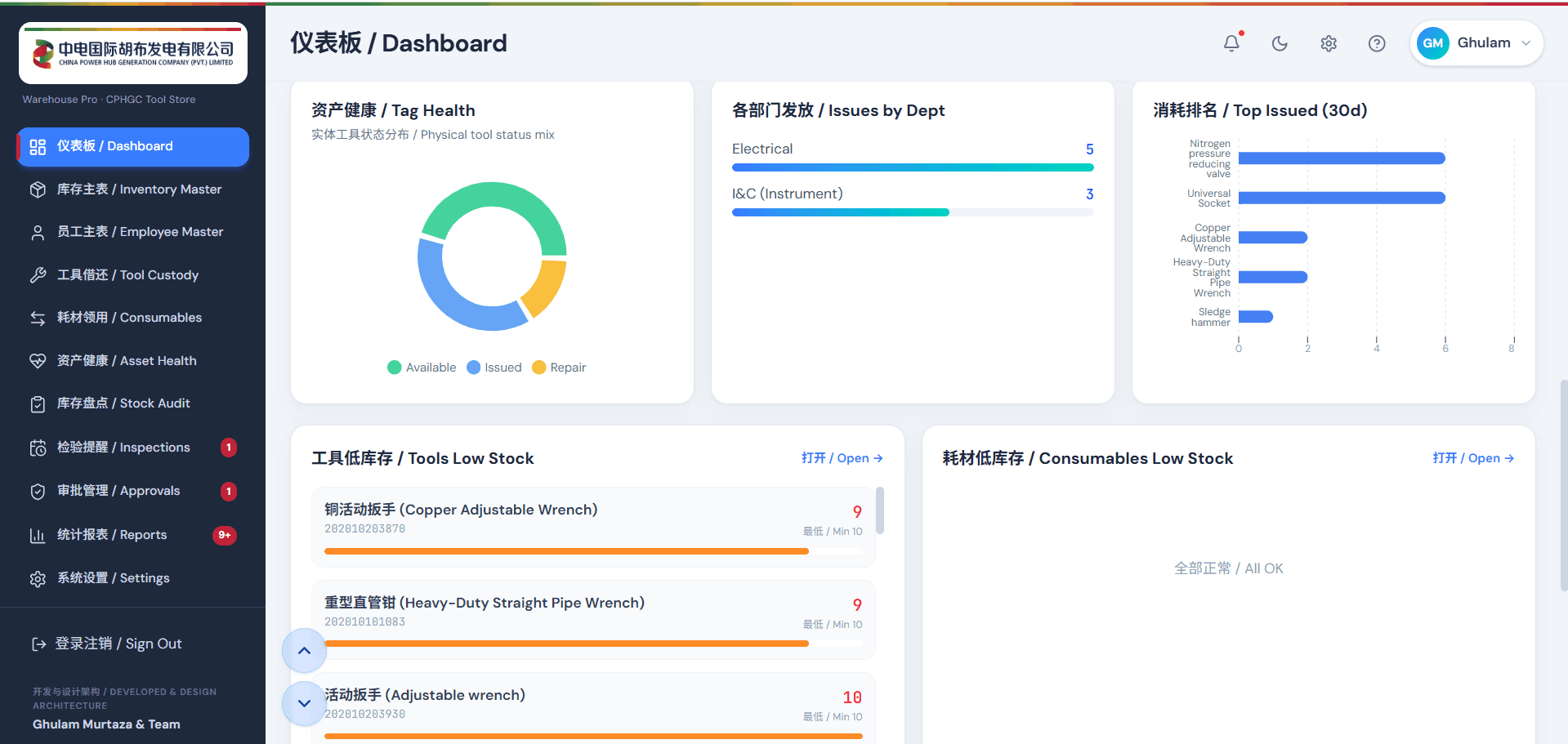Toggle Issued legend in Tag Health

tap(494, 368)
